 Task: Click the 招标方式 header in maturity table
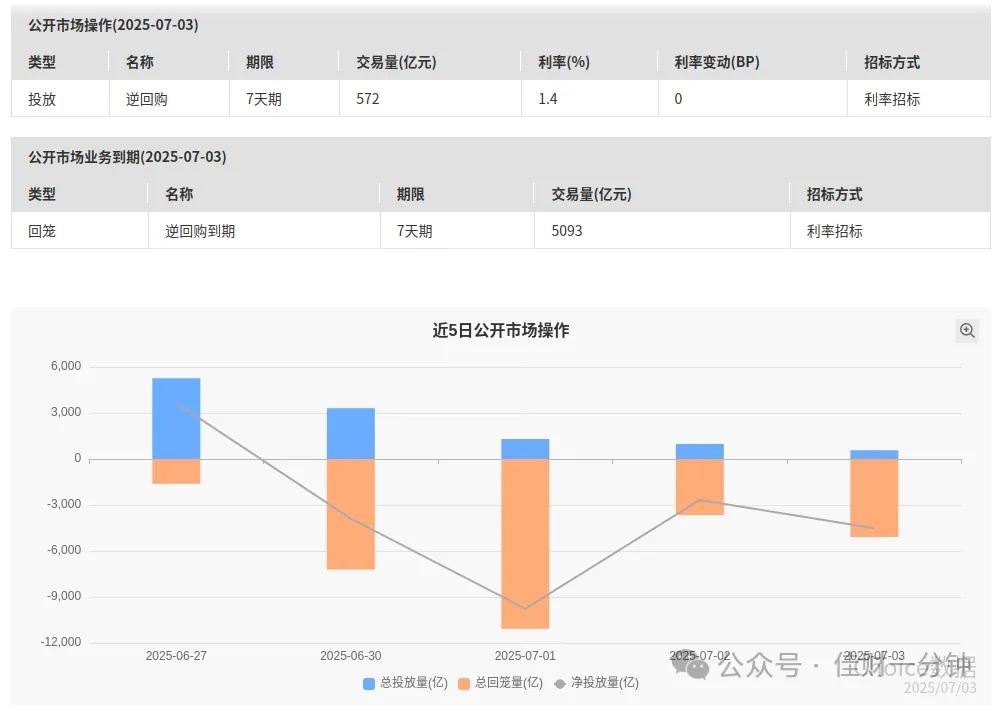click(x=834, y=194)
